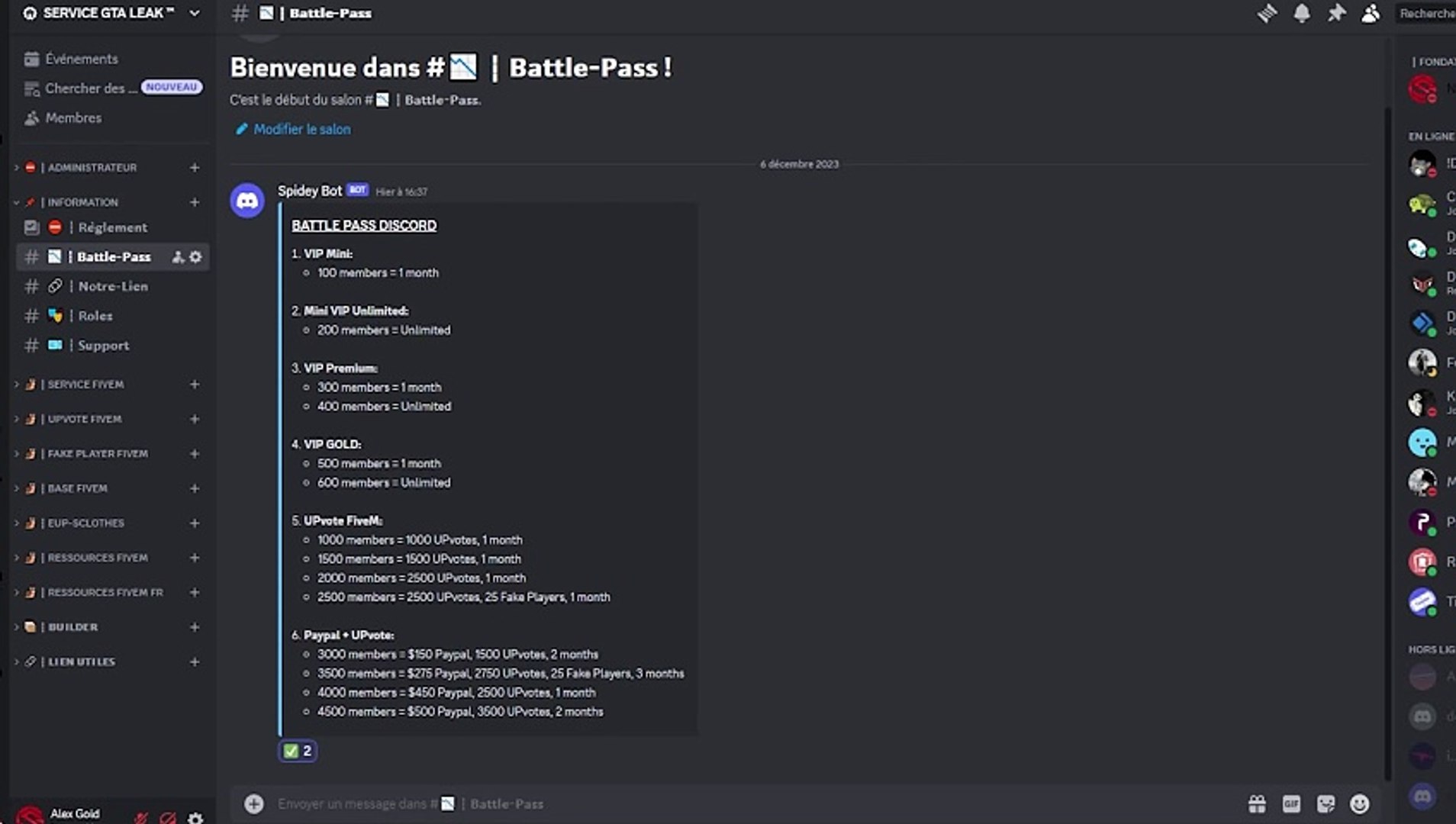Screen dimensions: 1456x824
Task: Click the "4500 members = $500 Paypal" line
Action: click(460, 712)
